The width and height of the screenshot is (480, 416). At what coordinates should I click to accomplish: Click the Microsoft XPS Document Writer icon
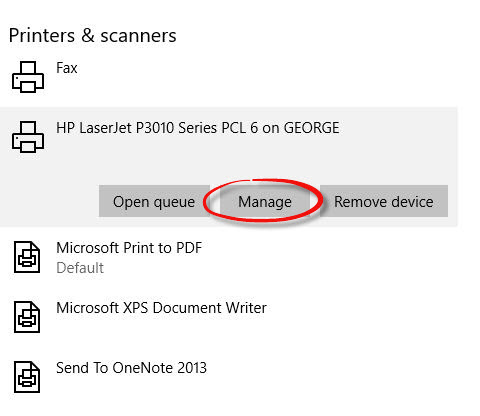[x=27, y=317]
